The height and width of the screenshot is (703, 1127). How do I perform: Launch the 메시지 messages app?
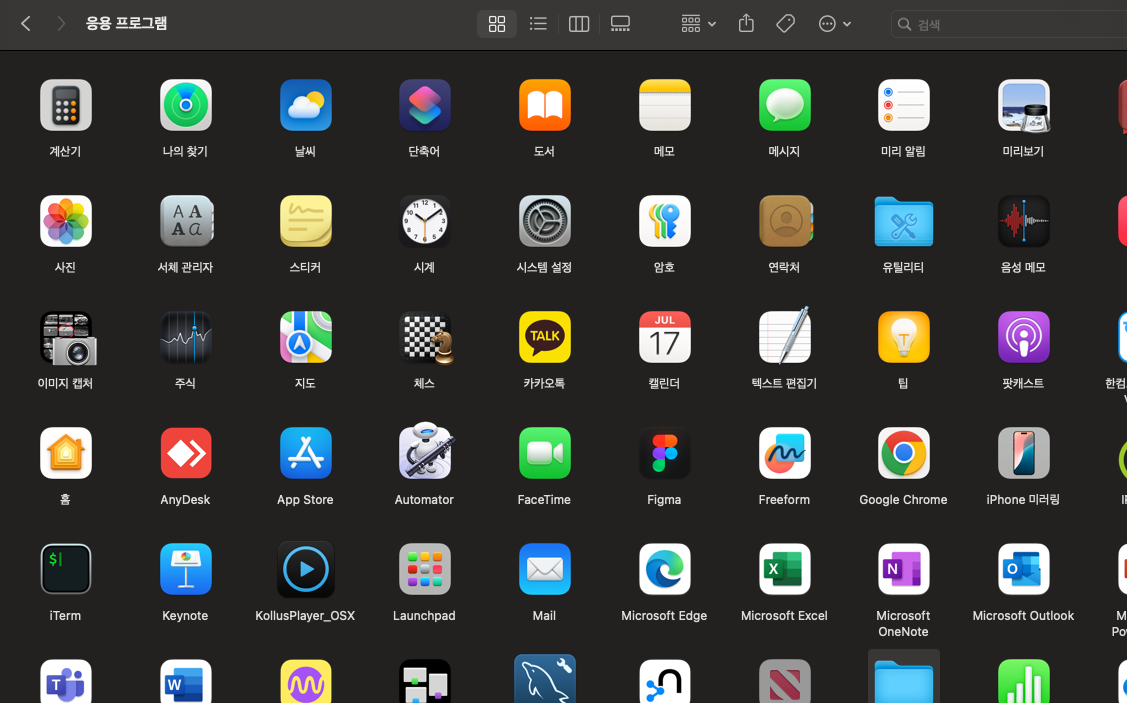tap(785, 106)
